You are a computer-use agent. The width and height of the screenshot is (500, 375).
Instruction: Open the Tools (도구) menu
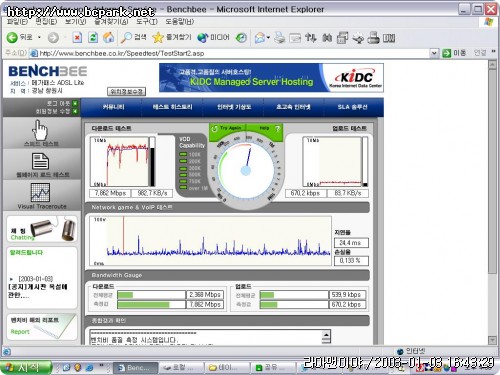146,22
